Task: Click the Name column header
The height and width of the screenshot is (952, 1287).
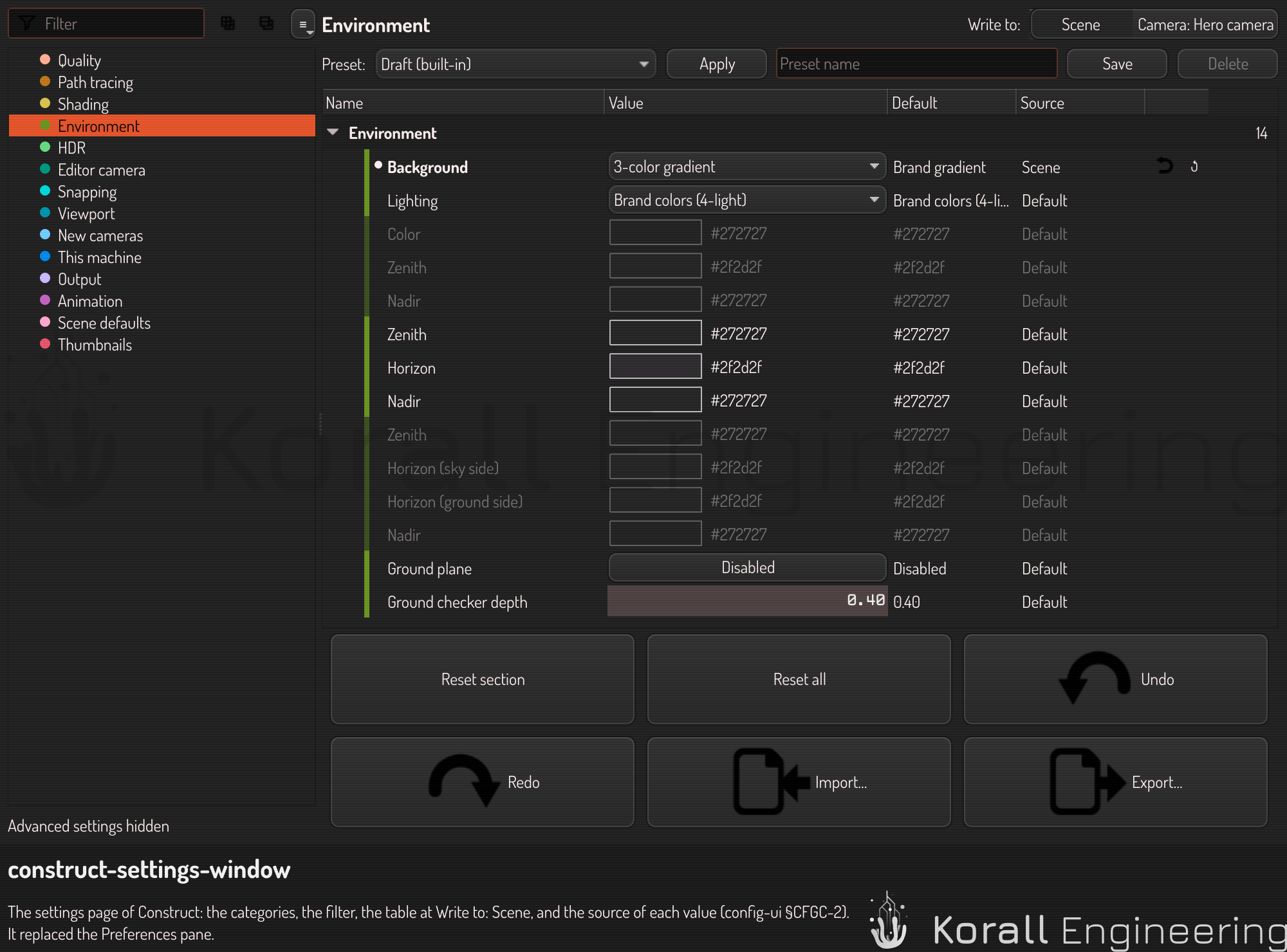Action: click(x=463, y=103)
